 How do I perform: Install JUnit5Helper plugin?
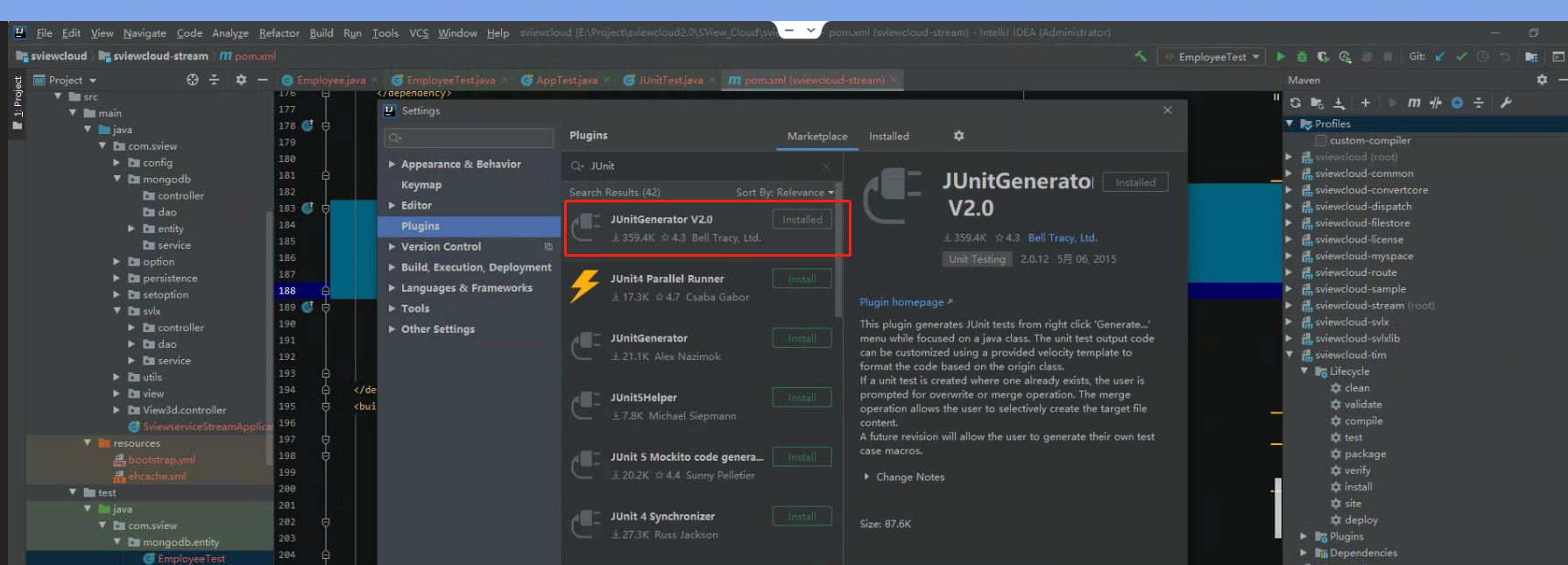pyautogui.click(x=802, y=398)
